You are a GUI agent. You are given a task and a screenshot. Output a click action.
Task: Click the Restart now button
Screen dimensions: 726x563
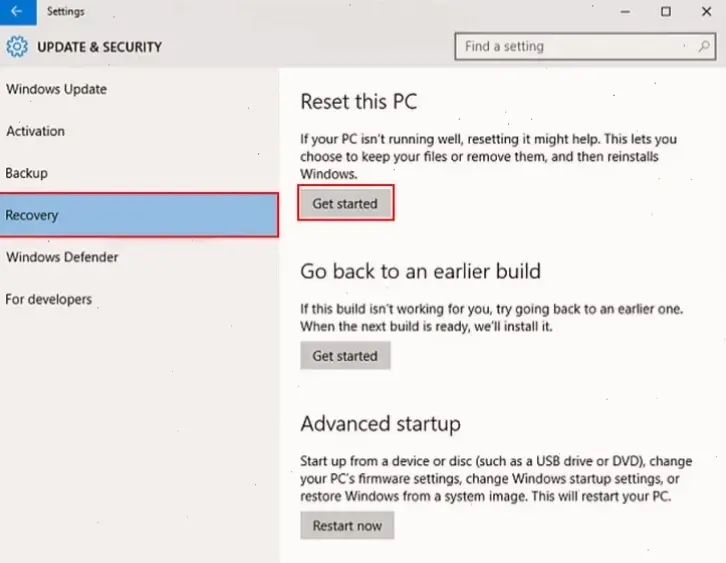(347, 525)
